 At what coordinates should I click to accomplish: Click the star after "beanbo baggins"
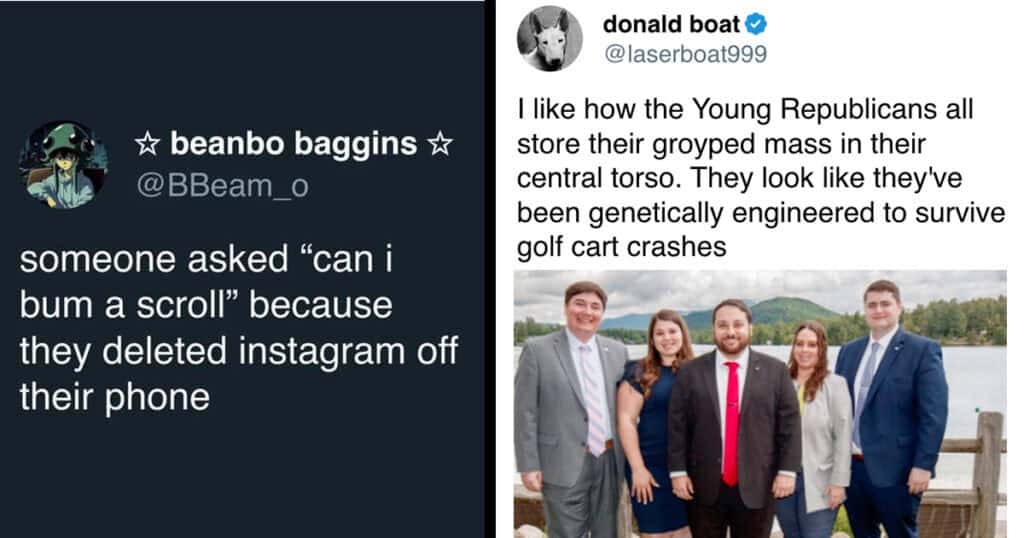(x=439, y=145)
